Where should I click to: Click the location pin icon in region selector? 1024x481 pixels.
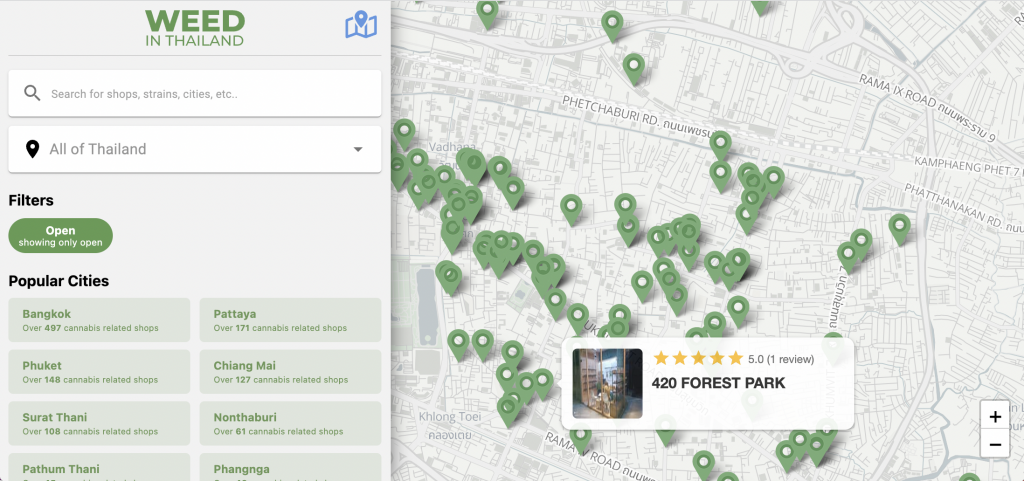tap(32, 149)
